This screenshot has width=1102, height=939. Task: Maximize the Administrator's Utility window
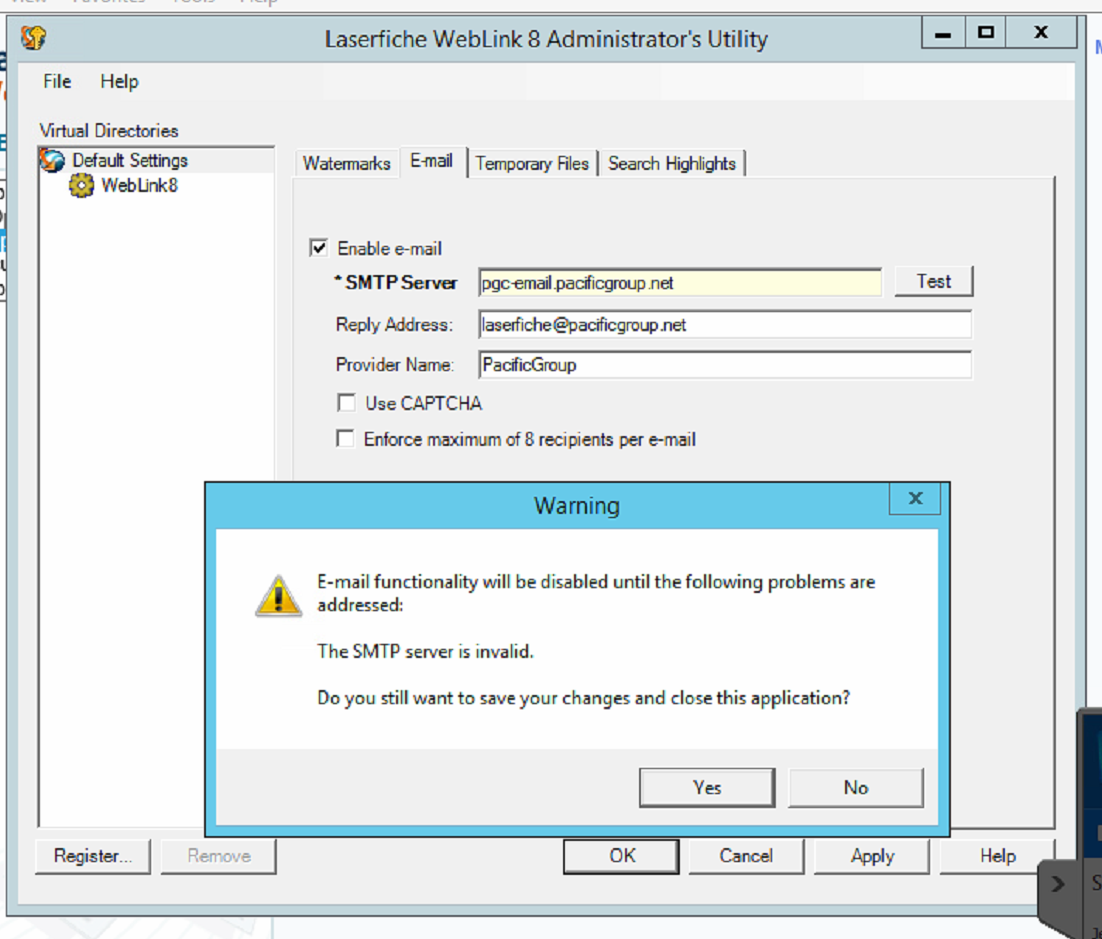[986, 32]
